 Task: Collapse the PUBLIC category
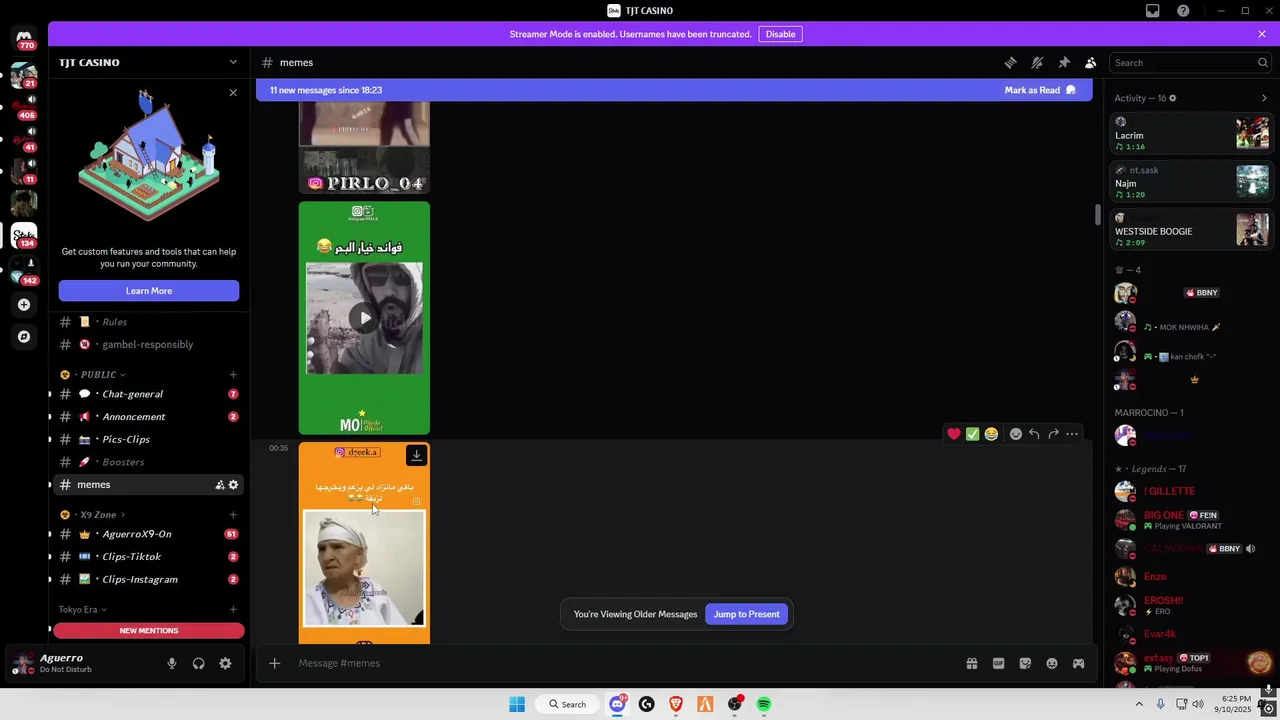click(98, 375)
